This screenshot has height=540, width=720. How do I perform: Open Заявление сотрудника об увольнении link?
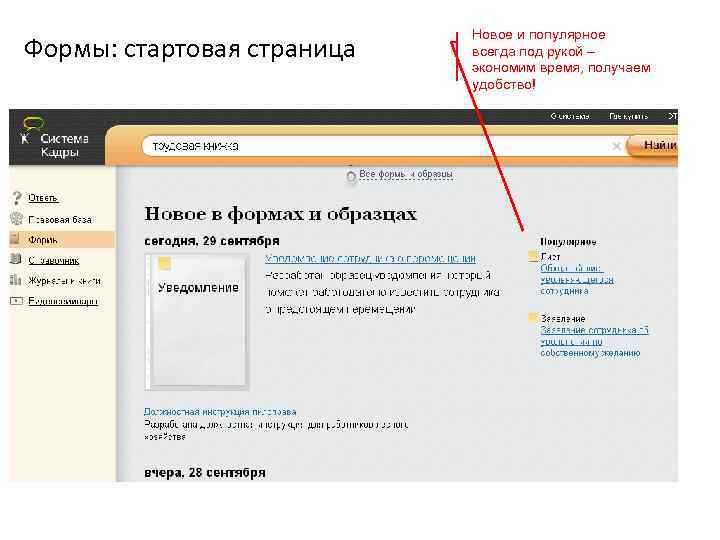point(594,341)
